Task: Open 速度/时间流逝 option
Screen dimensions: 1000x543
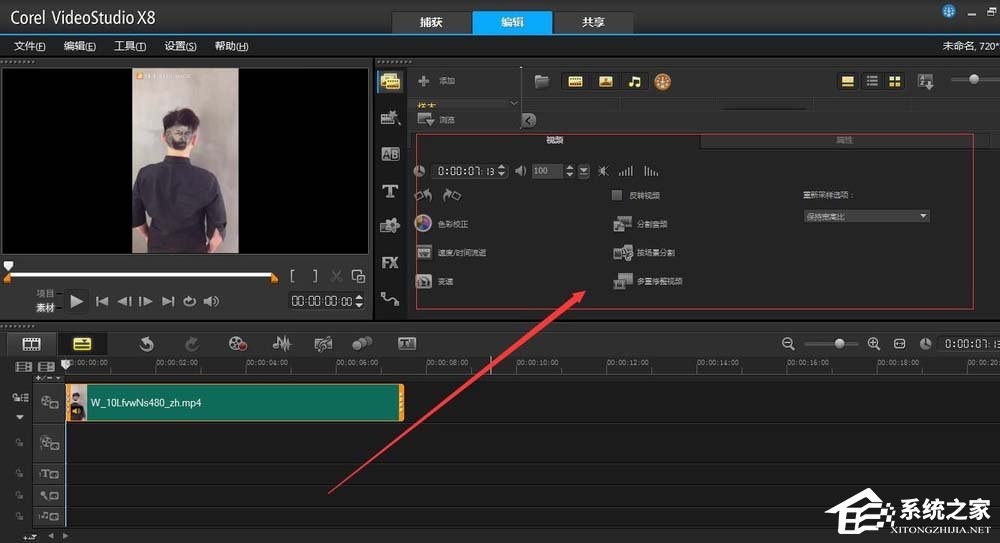Action: click(x=451, y=253)
